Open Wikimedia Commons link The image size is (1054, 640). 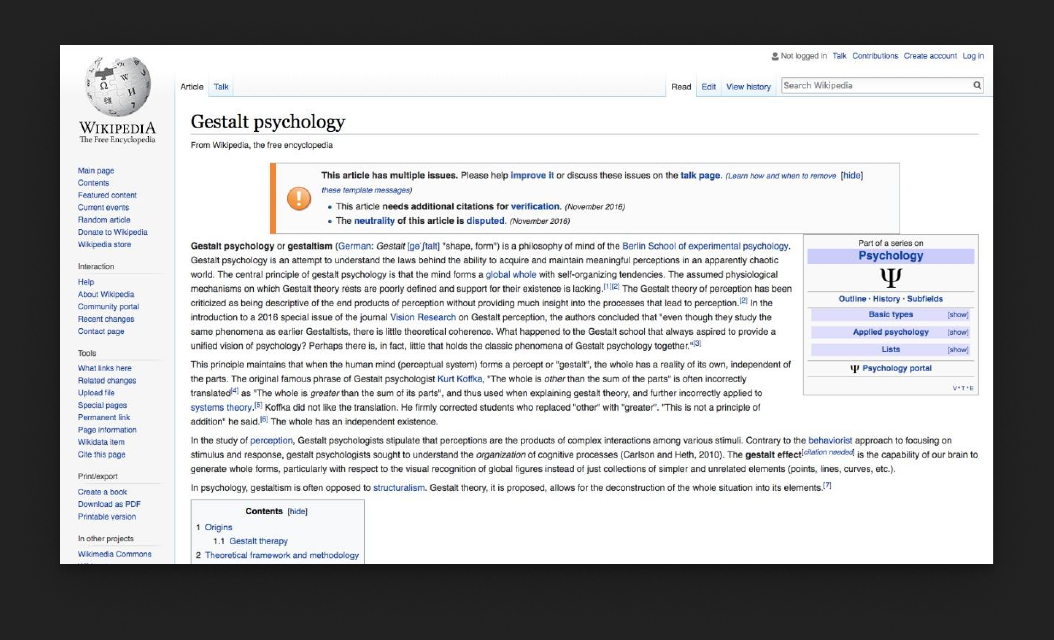(114, 555)
